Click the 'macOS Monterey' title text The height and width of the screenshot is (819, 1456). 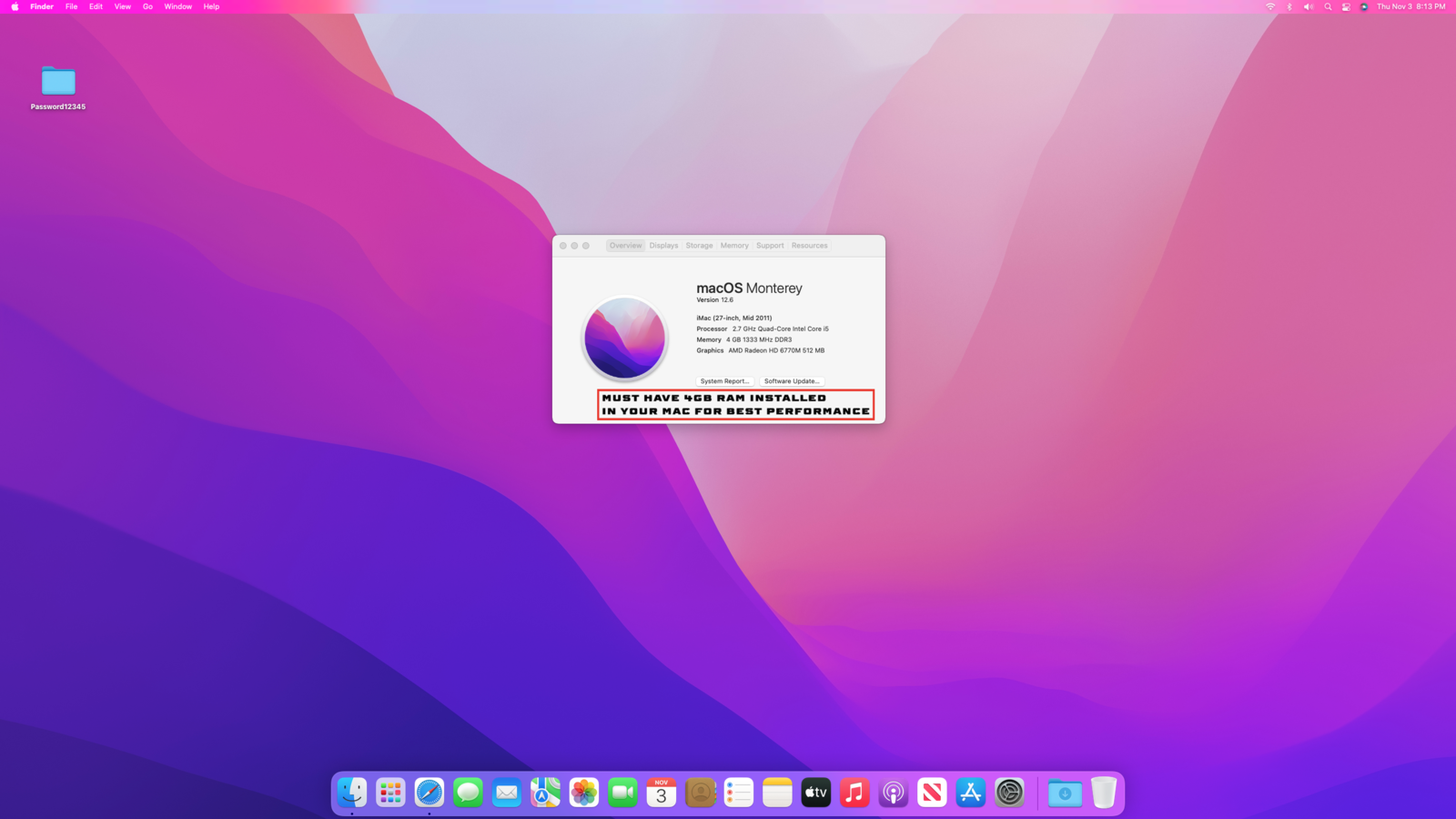[749, 288]
